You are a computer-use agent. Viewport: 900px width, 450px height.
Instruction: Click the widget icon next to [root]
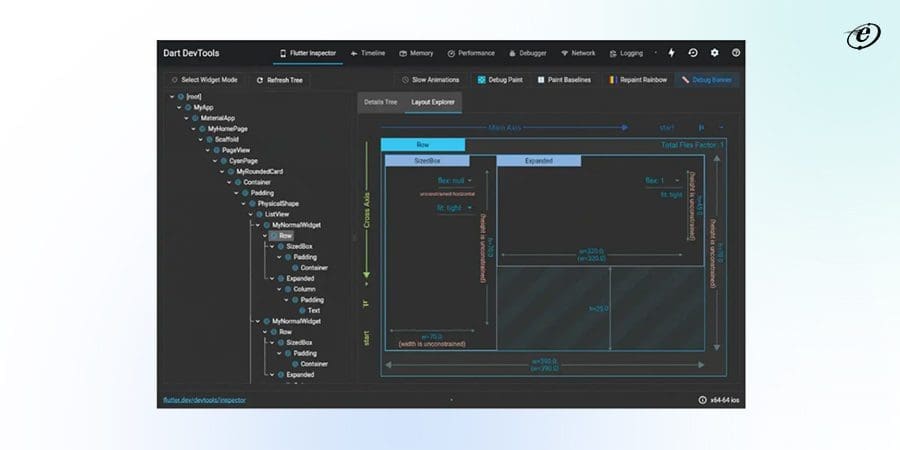pos(181,97)
